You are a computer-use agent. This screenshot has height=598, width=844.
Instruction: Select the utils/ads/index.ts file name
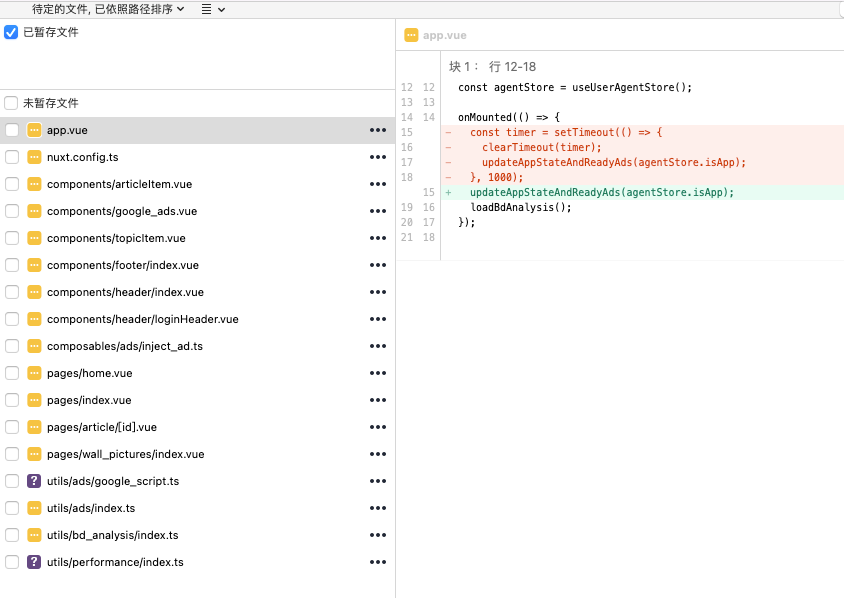pos(91,508)
